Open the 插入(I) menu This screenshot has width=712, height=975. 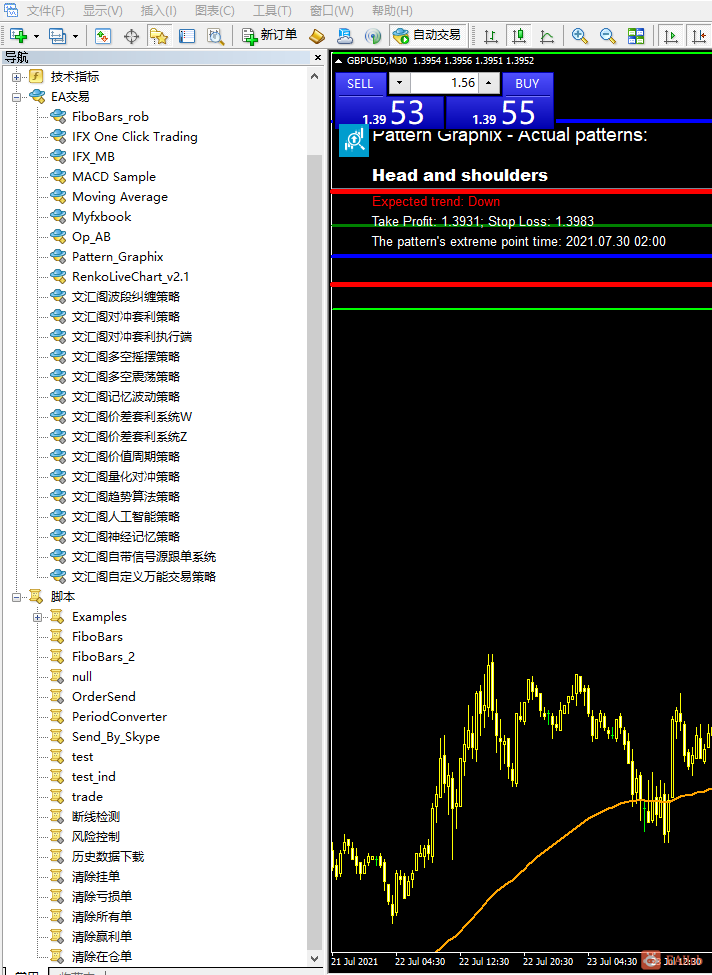pyautogui.click(x=159, y=11)
